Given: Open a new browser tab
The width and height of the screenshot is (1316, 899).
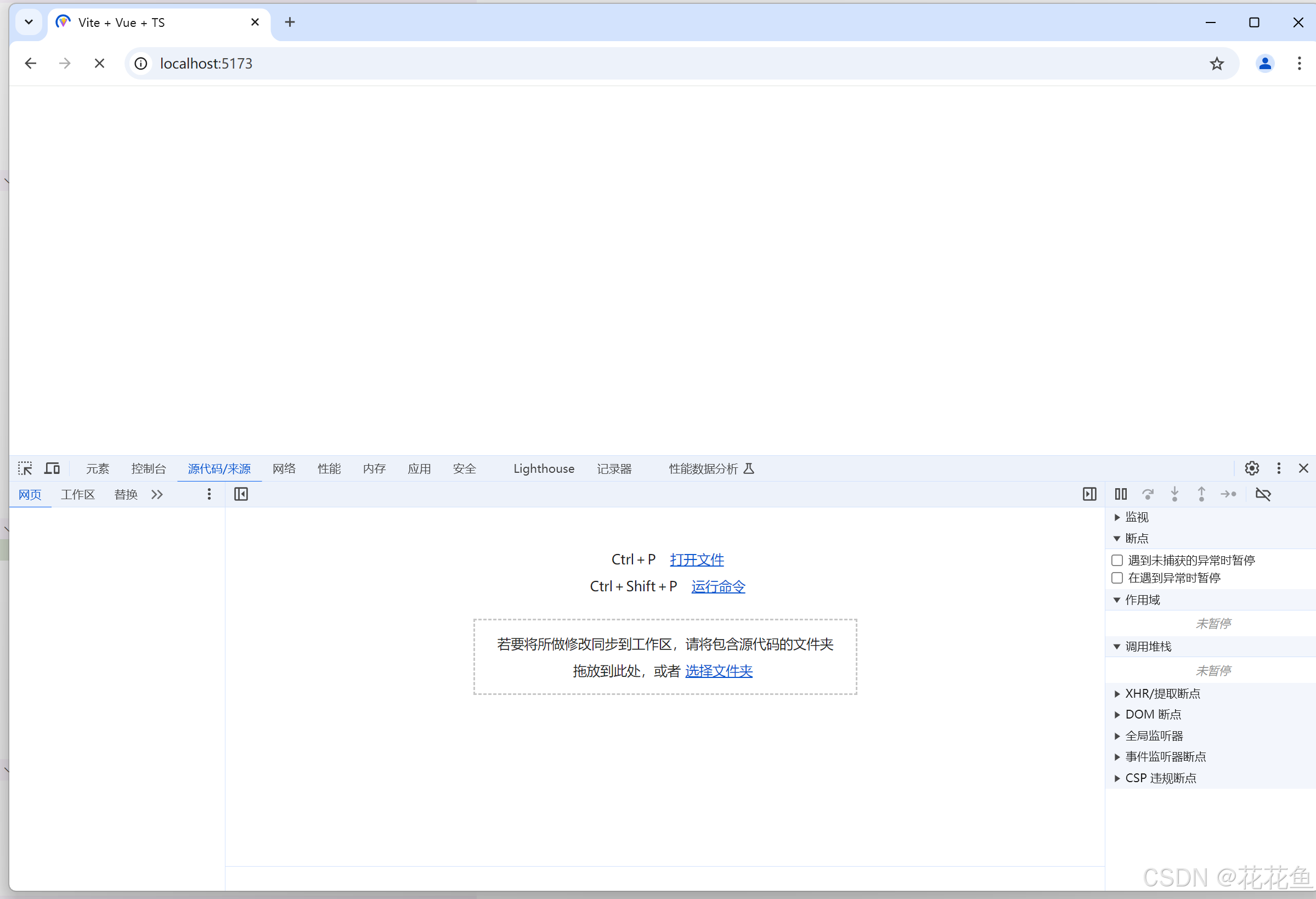Looking at the screenshot, I should tap(290, 22).
